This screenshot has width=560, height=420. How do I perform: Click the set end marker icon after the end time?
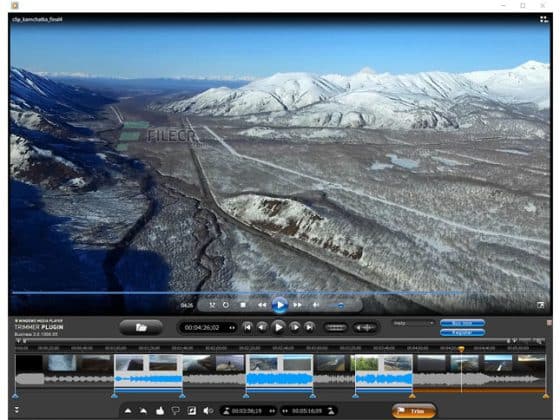[331, 411]
